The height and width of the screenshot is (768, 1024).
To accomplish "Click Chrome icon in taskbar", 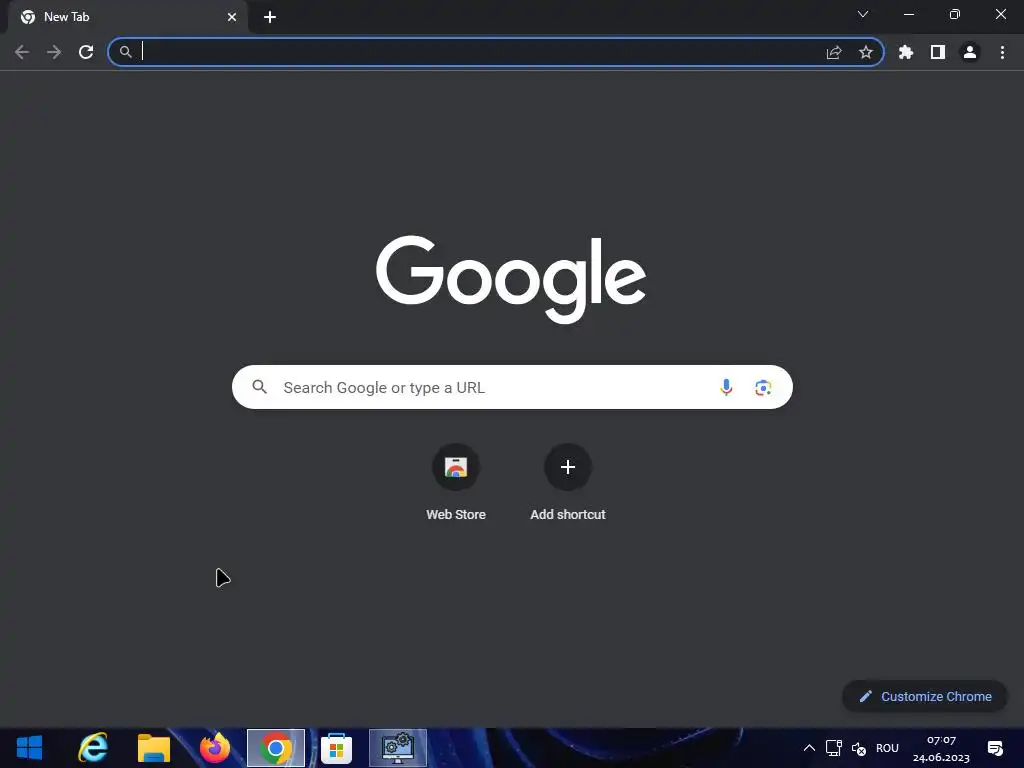I will click(276, 748).
